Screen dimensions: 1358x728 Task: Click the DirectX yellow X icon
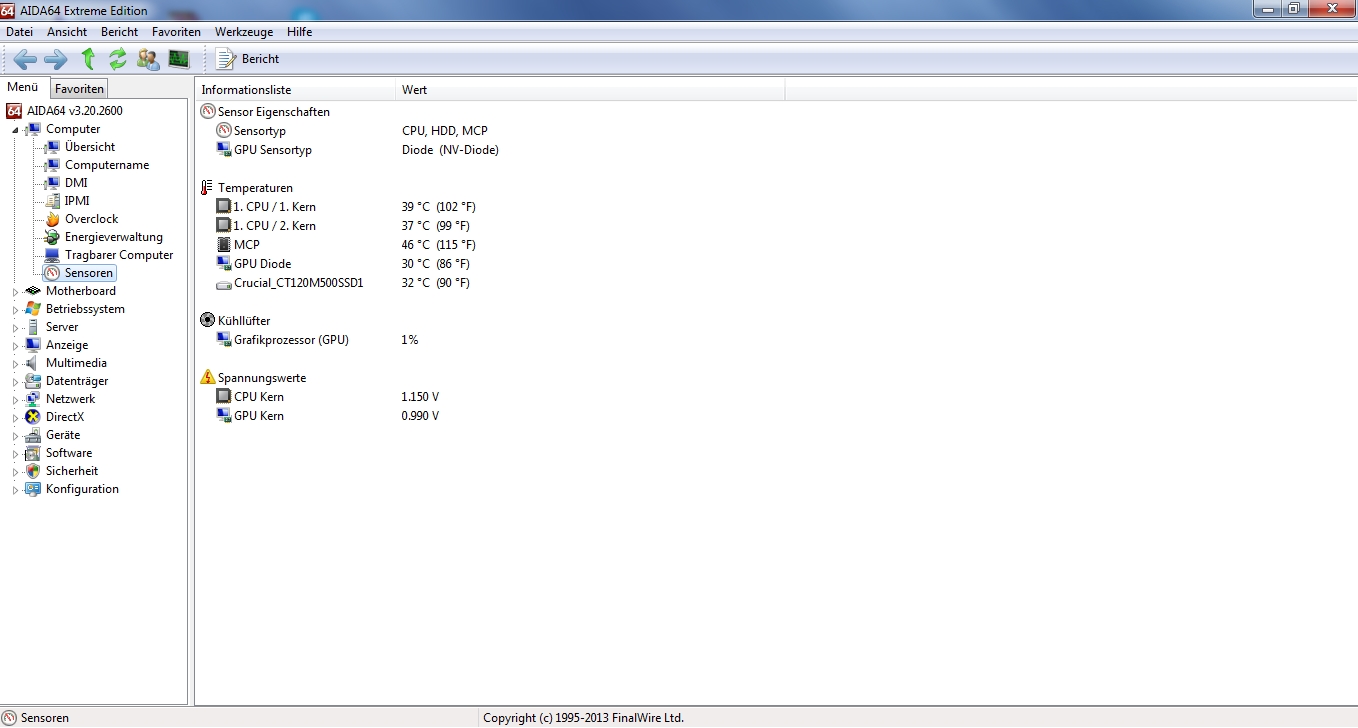coord(33,417)
